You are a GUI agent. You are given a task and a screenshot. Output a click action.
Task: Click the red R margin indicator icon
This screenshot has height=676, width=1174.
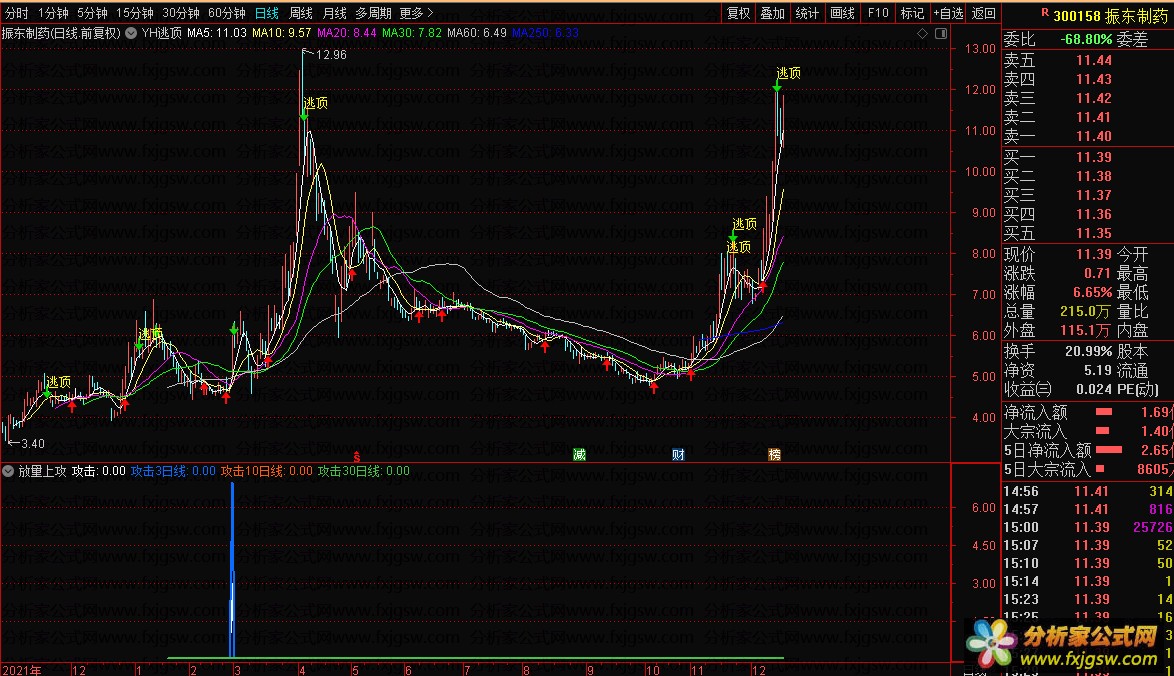tap(1044, 13)
